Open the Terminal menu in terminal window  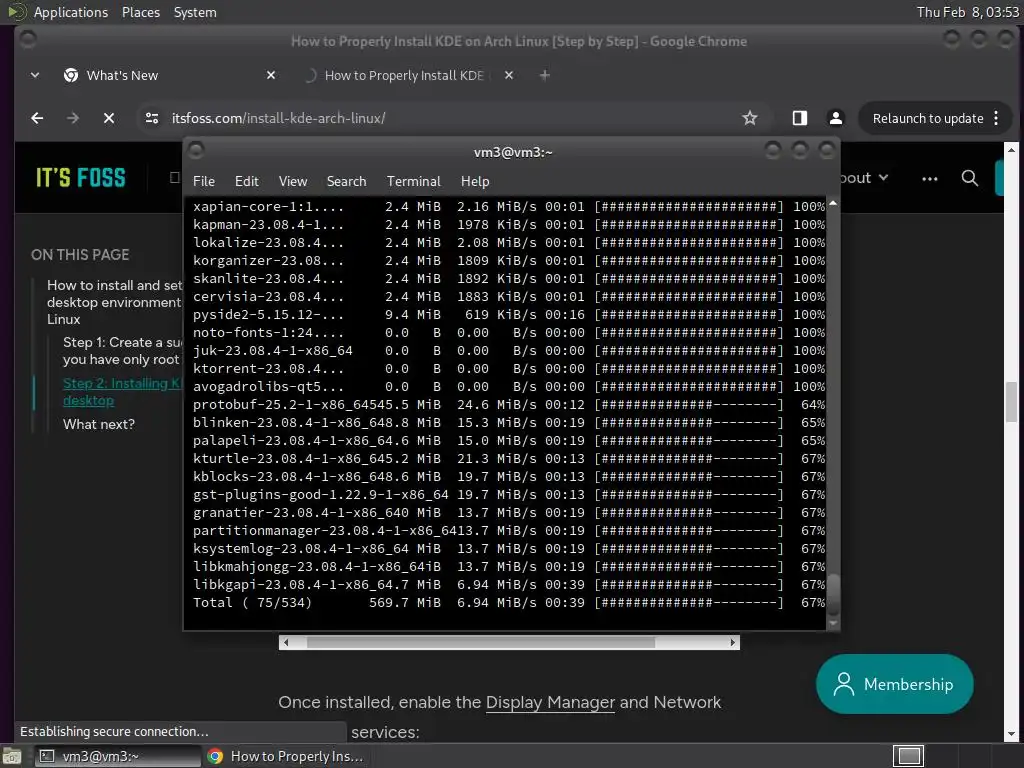(x=413, y=181)
